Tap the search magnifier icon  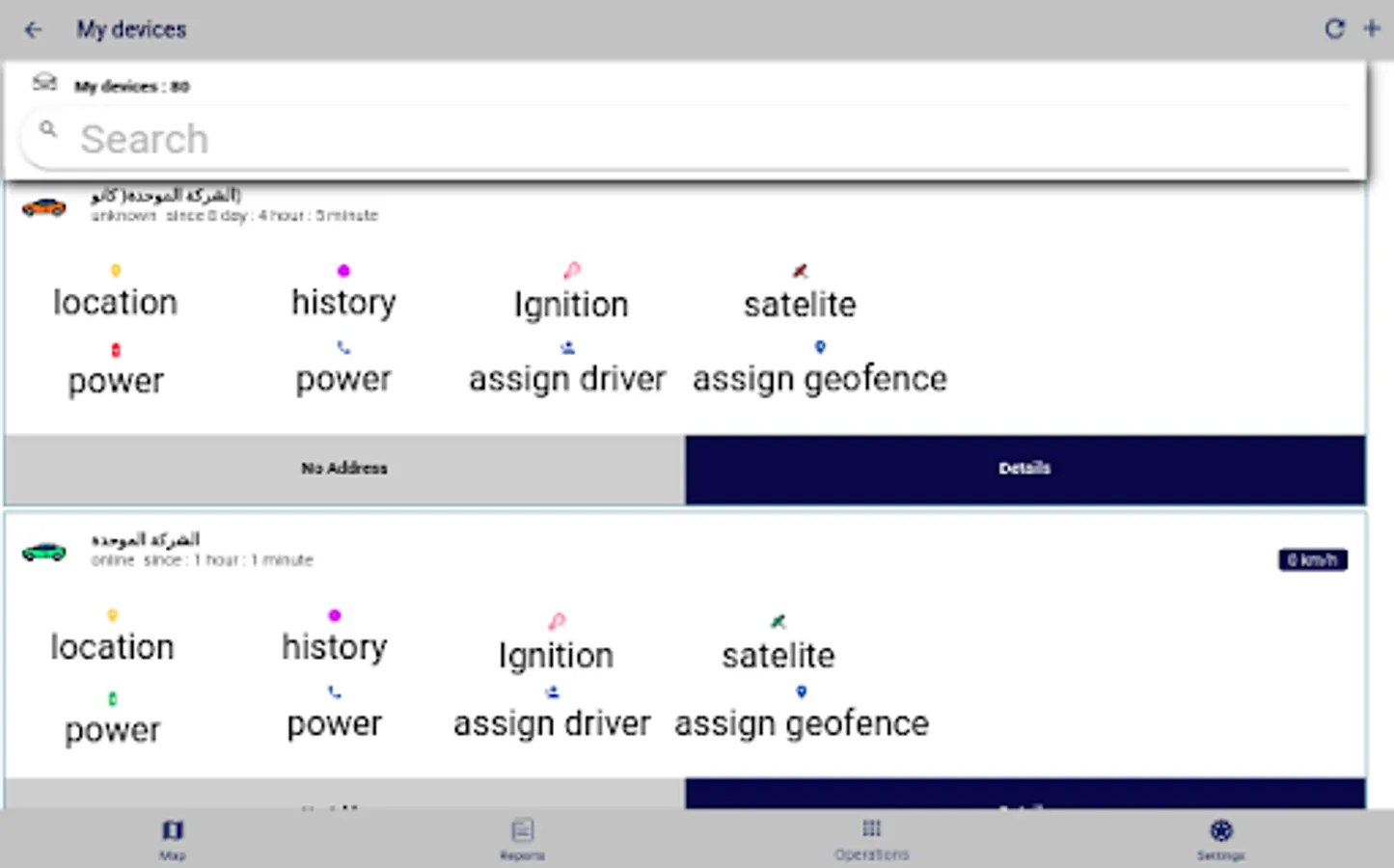48,128
